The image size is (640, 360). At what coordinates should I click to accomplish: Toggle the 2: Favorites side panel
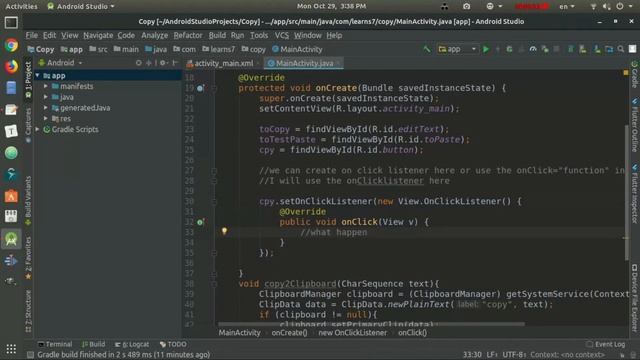[x=28, y=258]
